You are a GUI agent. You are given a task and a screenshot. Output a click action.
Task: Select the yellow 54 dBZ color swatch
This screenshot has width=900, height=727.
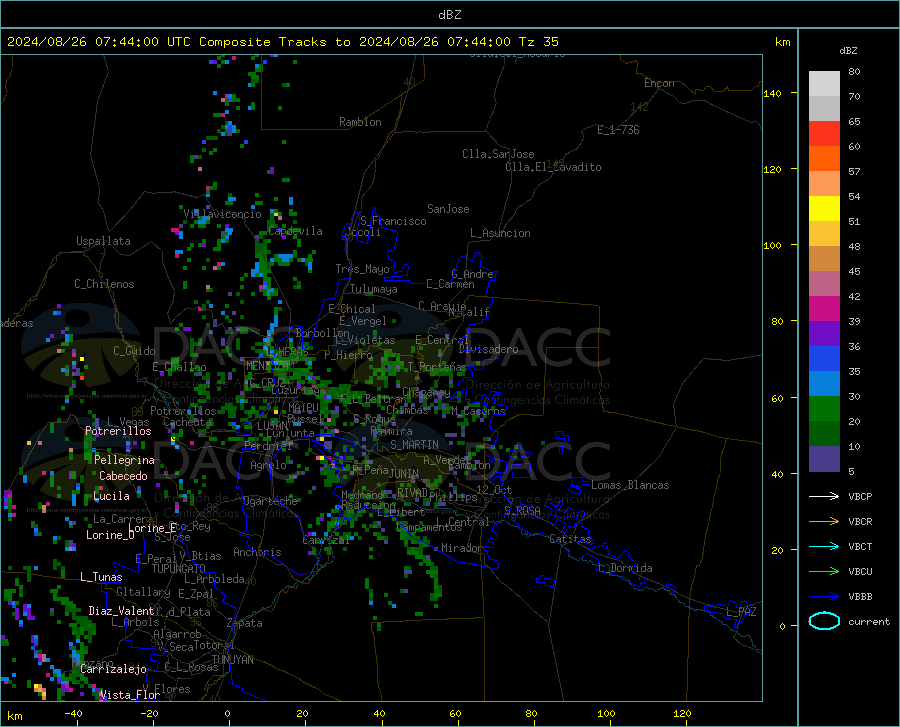tap(824, 209)
